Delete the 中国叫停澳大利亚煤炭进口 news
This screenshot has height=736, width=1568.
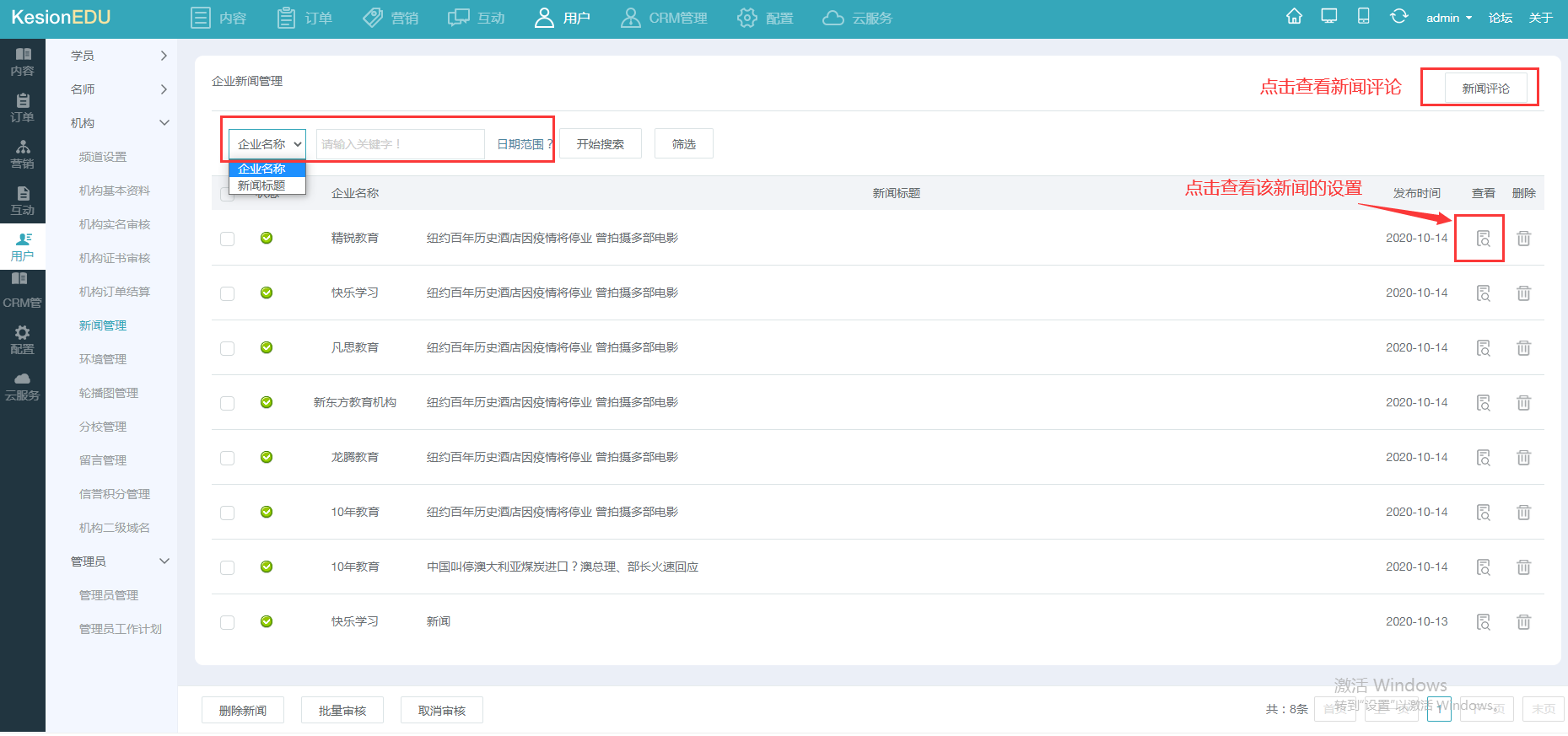coord(1523,567)
